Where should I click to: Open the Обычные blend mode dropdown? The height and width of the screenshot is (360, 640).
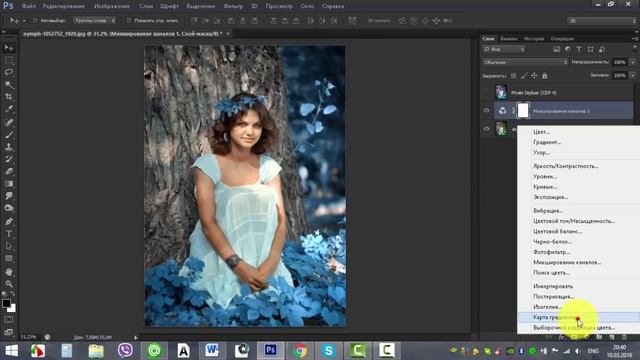click(x=525, y=62)
